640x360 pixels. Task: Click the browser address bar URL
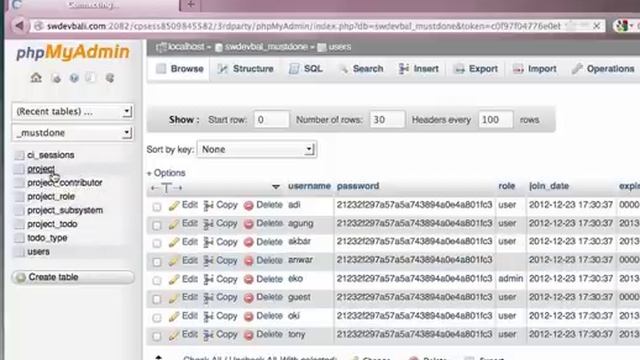point(303,26)
